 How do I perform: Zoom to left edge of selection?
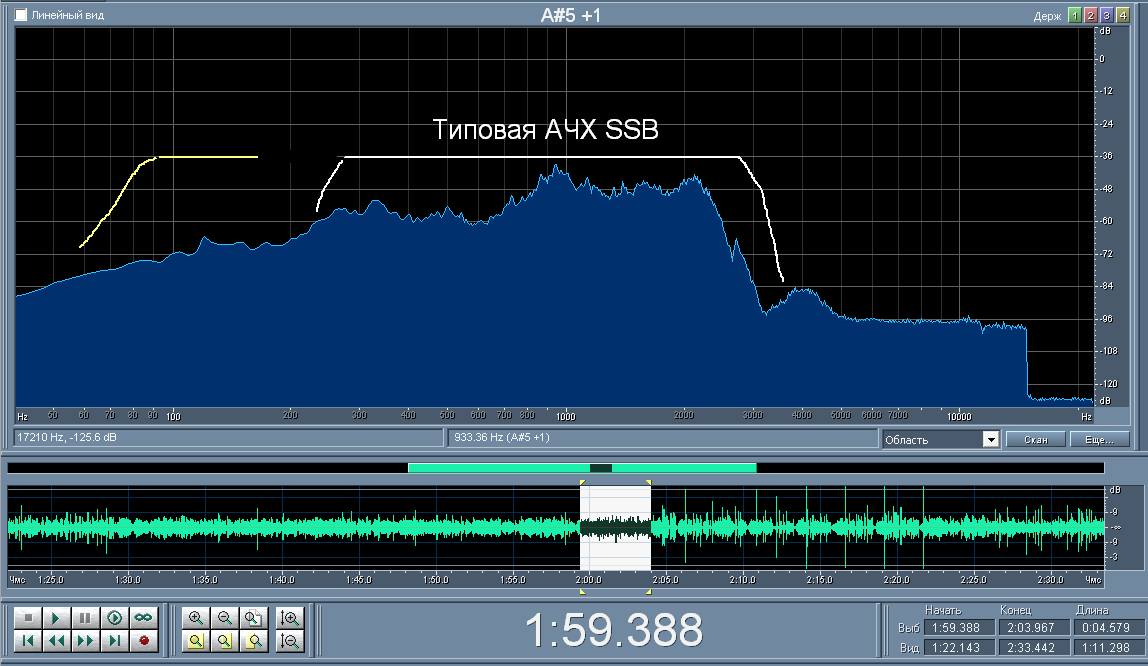pyautogui.click(x=225, y=641)
